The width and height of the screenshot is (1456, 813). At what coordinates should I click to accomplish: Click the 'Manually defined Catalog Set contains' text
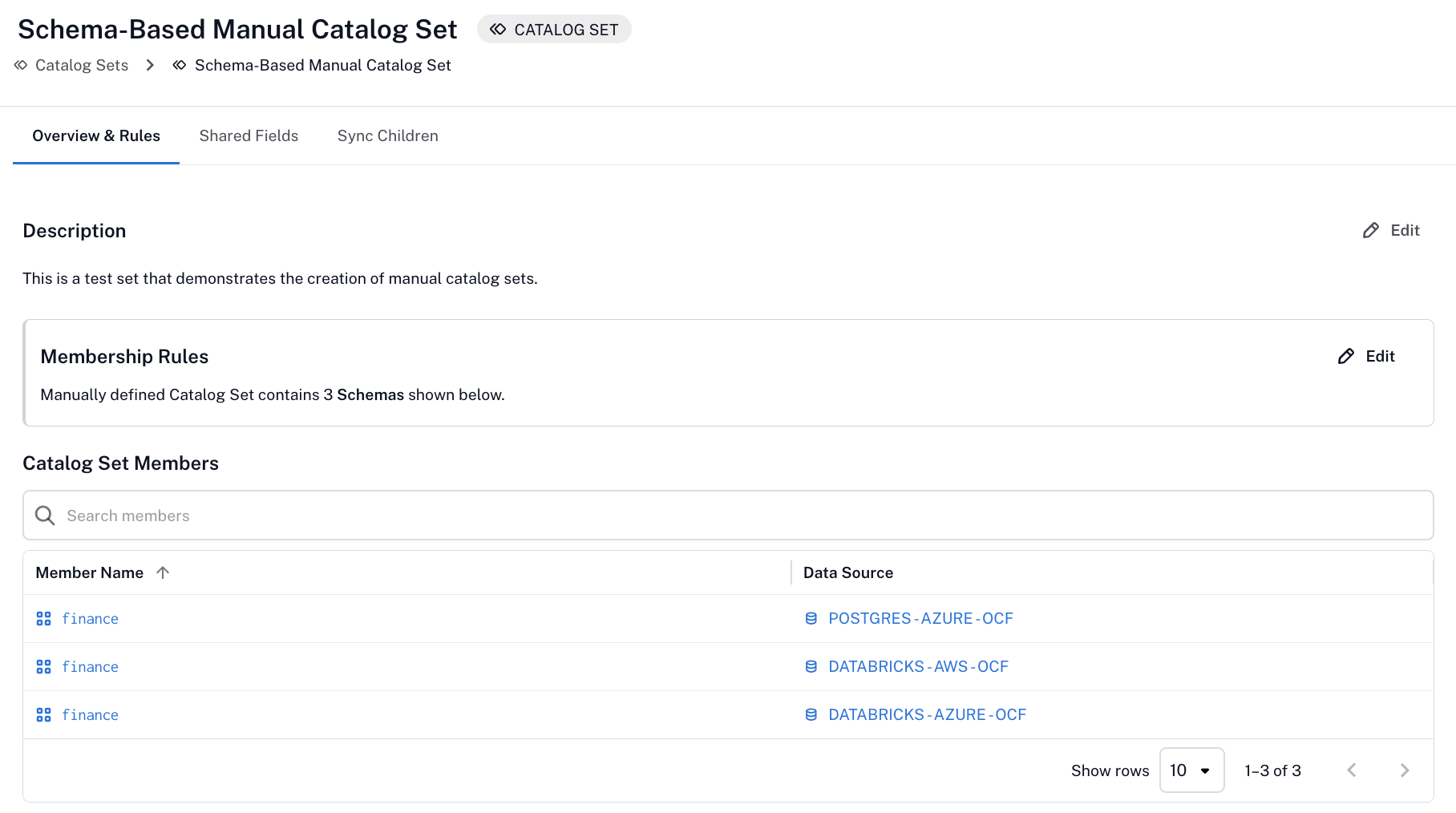click(x=180, y=394)
